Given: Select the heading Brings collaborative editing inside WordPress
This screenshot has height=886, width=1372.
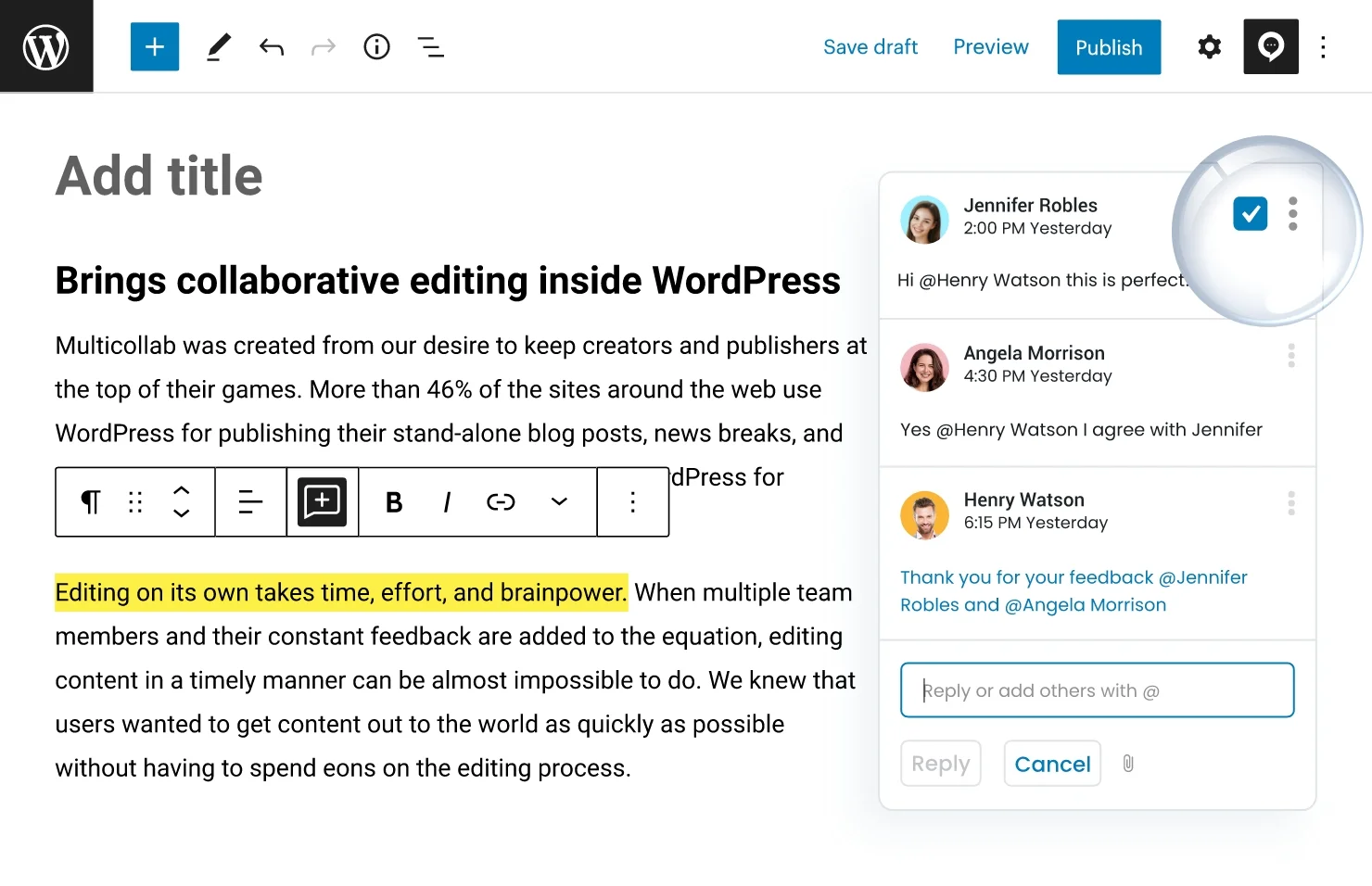Looking at the screenshot, I should (x=448, y=281).
